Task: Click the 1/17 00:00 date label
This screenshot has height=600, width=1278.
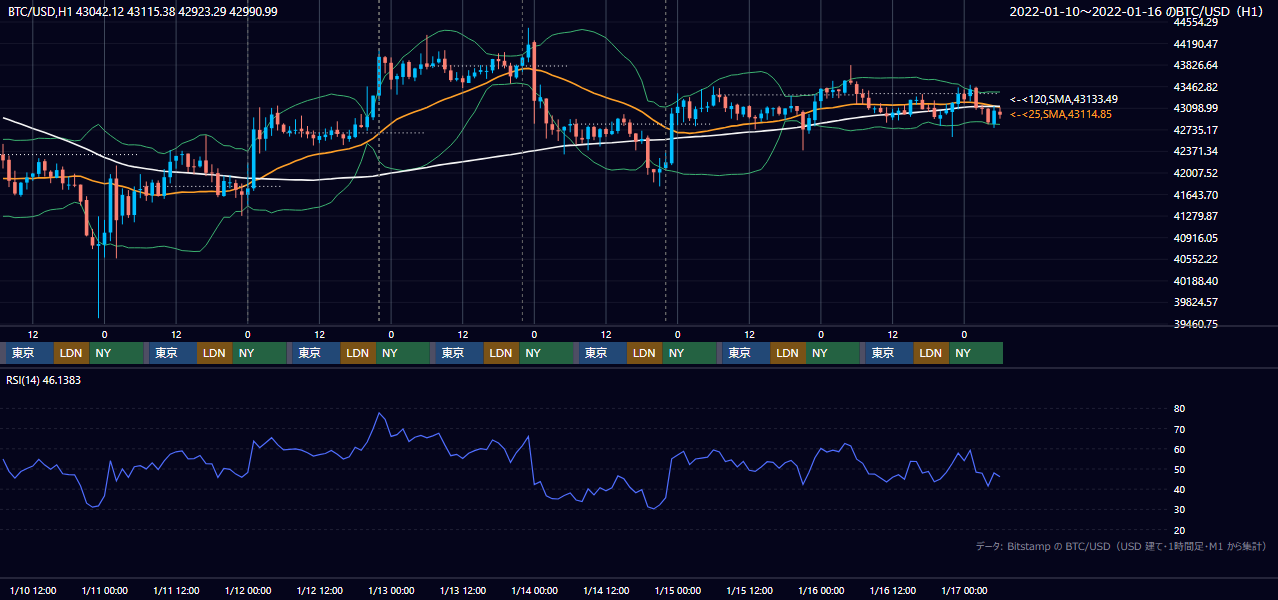Action: (x=964, y=590)
